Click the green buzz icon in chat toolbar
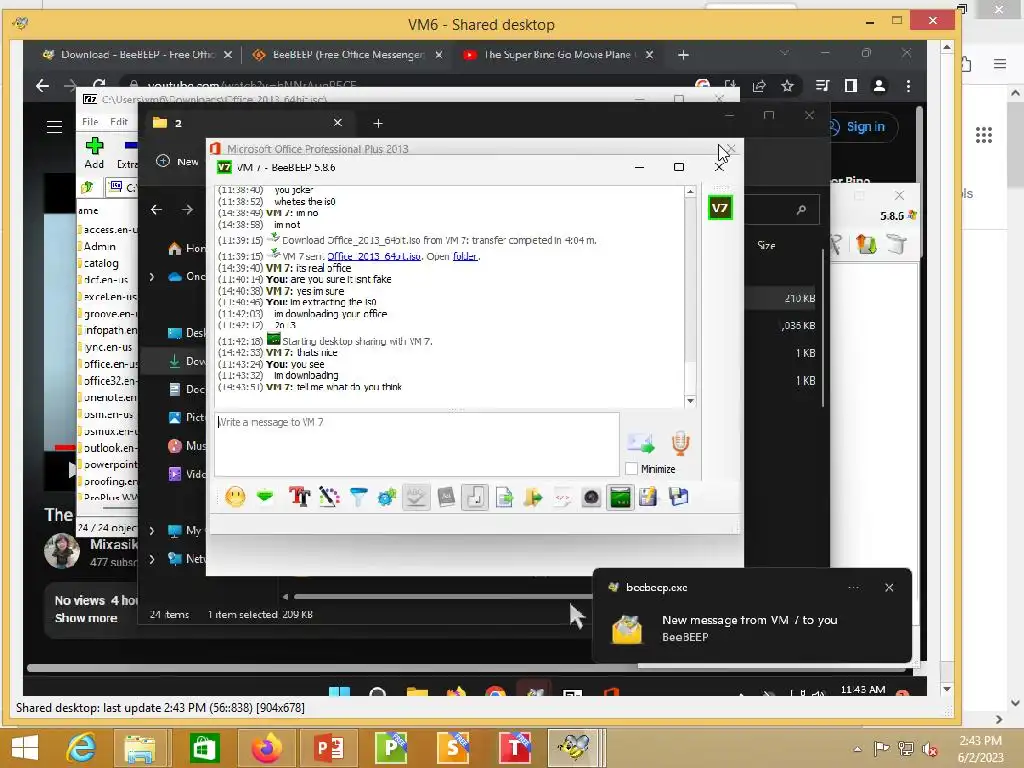 pos(264,497)
